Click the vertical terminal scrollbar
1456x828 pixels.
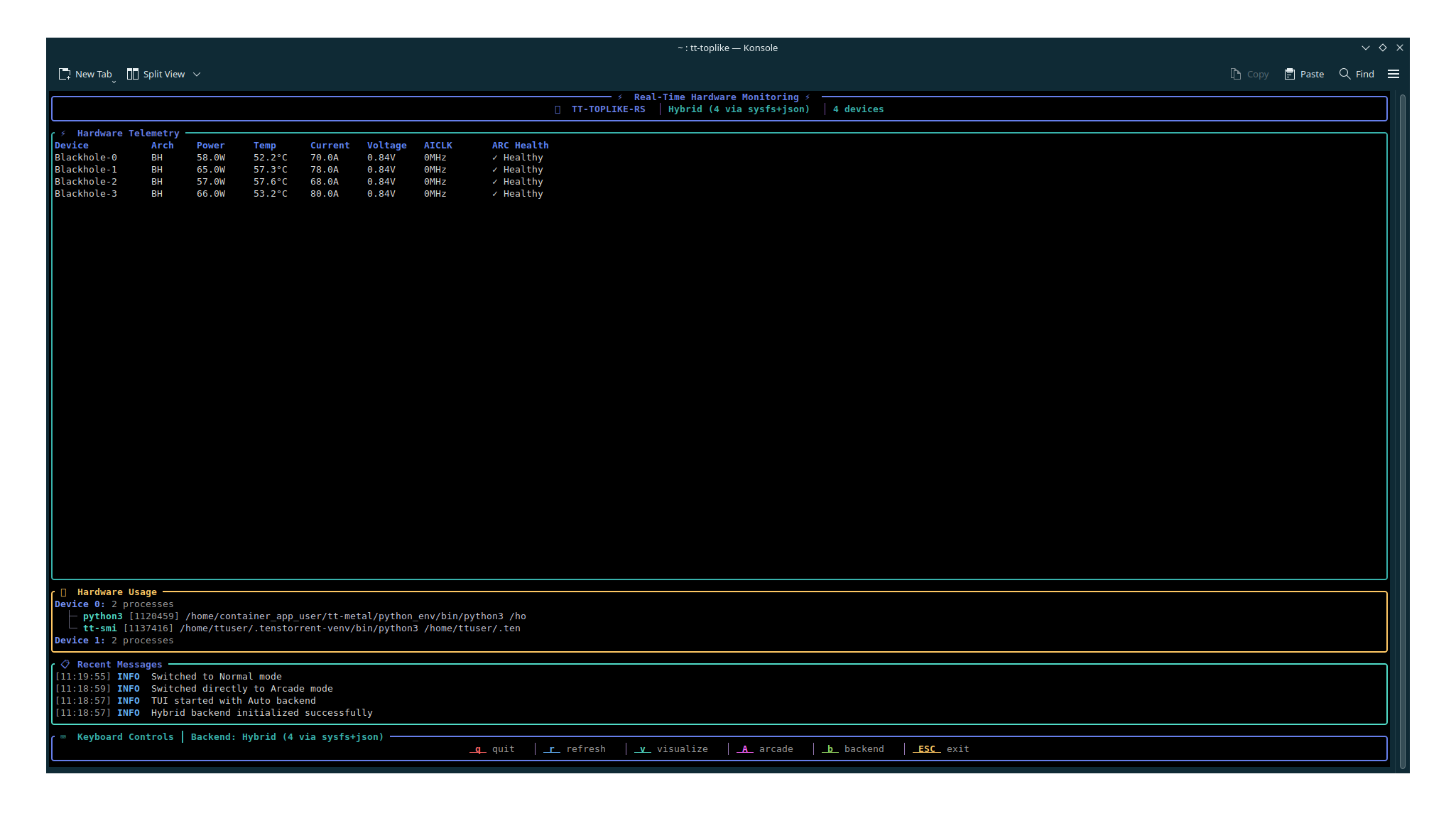tap(1402, 431)
